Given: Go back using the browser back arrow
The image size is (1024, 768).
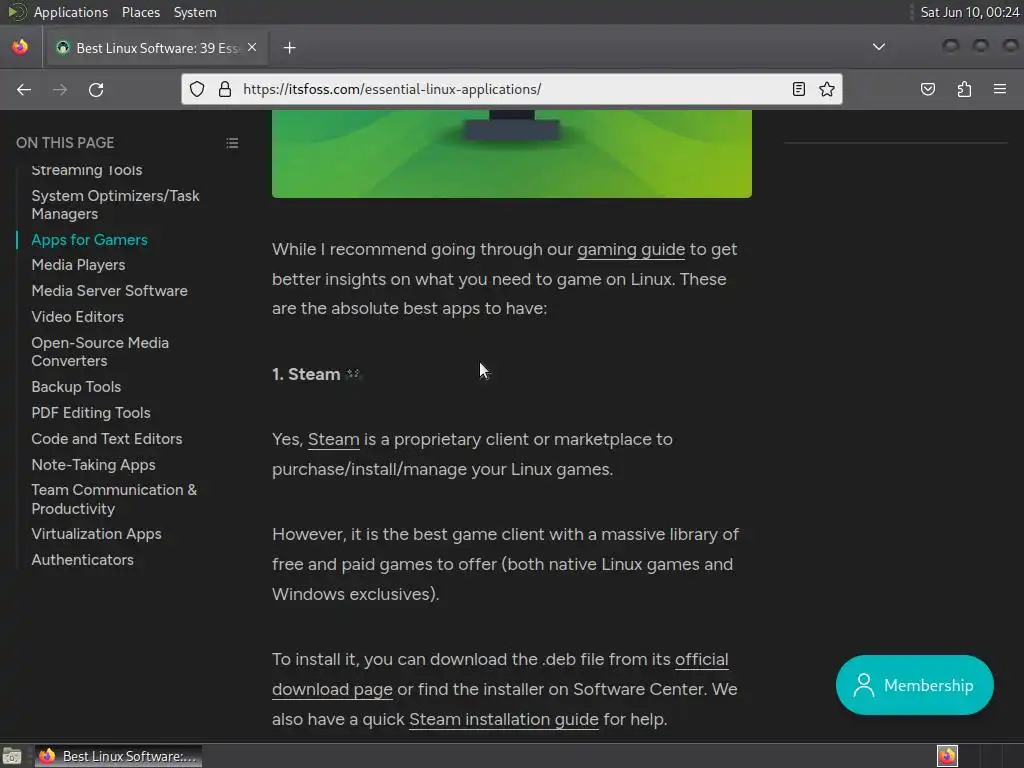Looking at the screenshot, I should pos(24,89).
